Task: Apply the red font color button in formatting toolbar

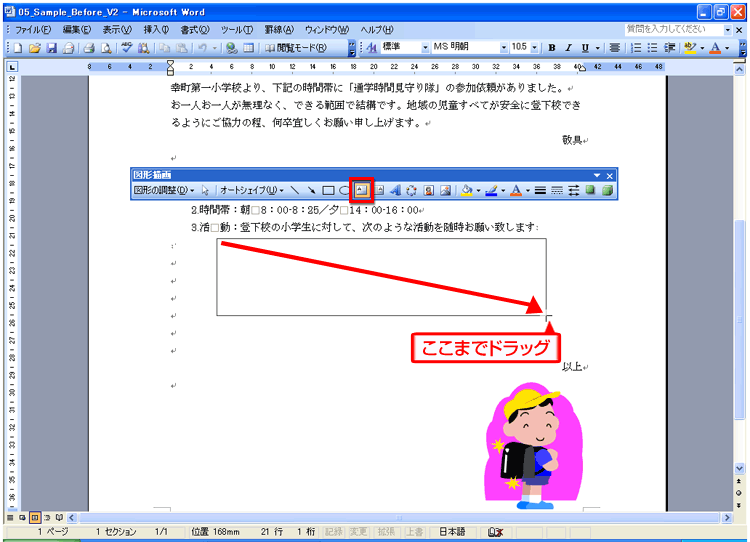Action: 716,47
